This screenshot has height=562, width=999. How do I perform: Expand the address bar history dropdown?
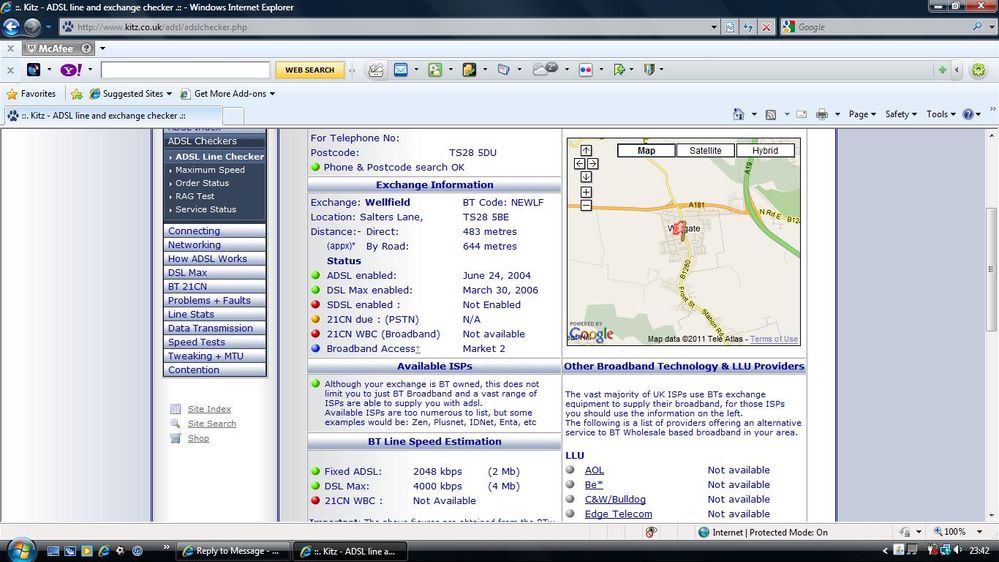click(714, 27)
